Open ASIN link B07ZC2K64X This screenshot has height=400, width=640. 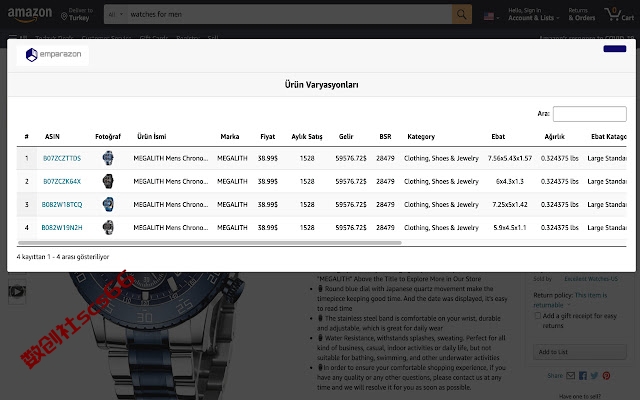click(x=62, y=182)
